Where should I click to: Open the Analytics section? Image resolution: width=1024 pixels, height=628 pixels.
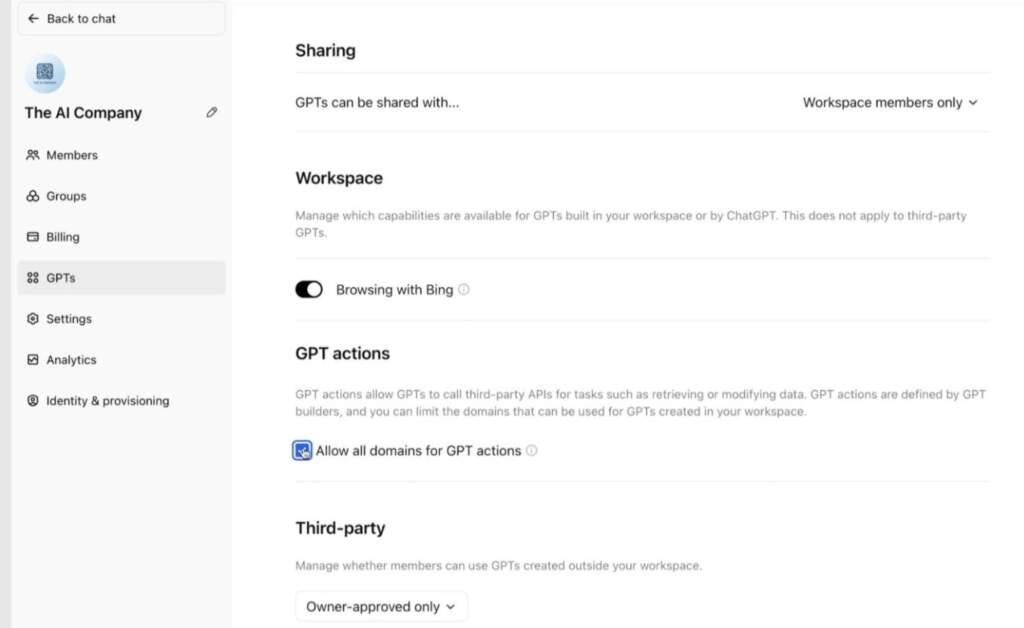121,360
